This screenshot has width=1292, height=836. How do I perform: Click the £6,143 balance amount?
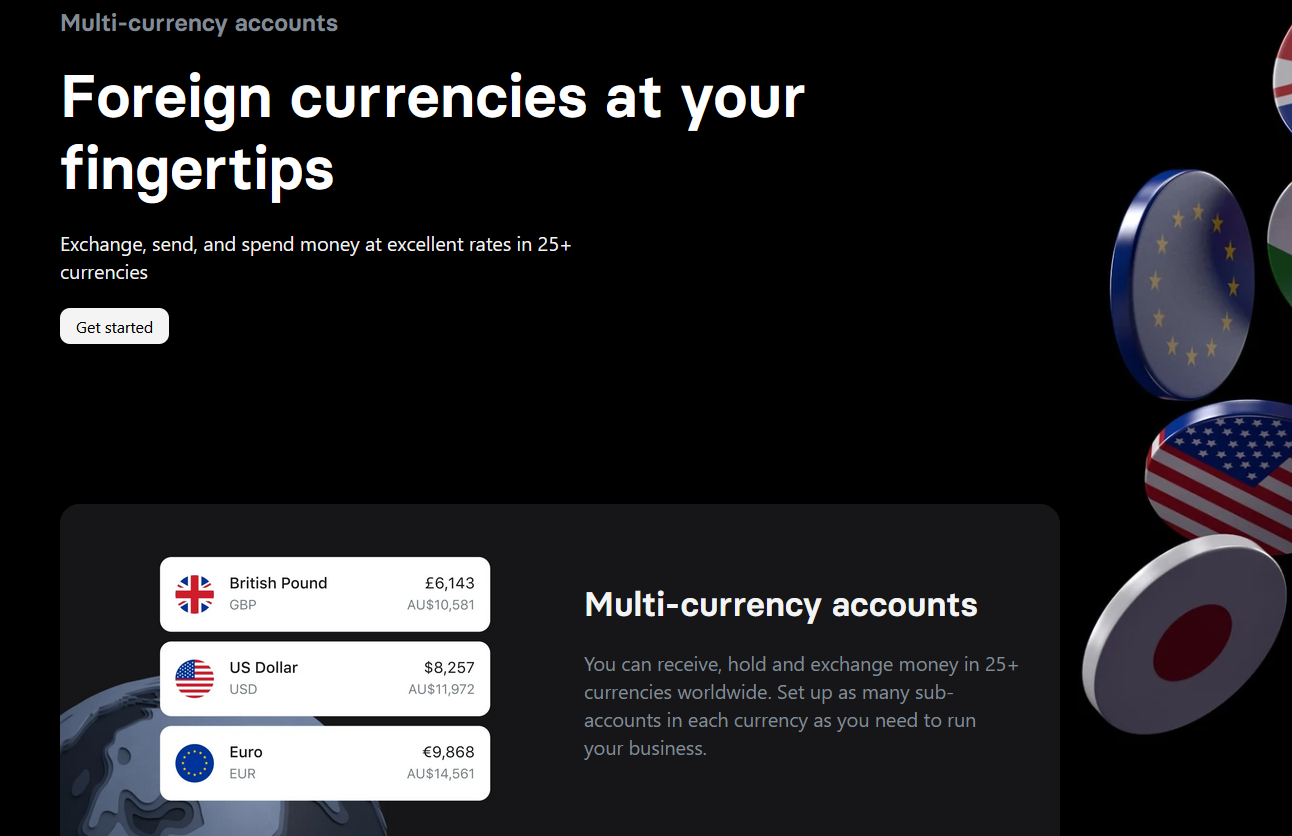click(x=449, y=583)
